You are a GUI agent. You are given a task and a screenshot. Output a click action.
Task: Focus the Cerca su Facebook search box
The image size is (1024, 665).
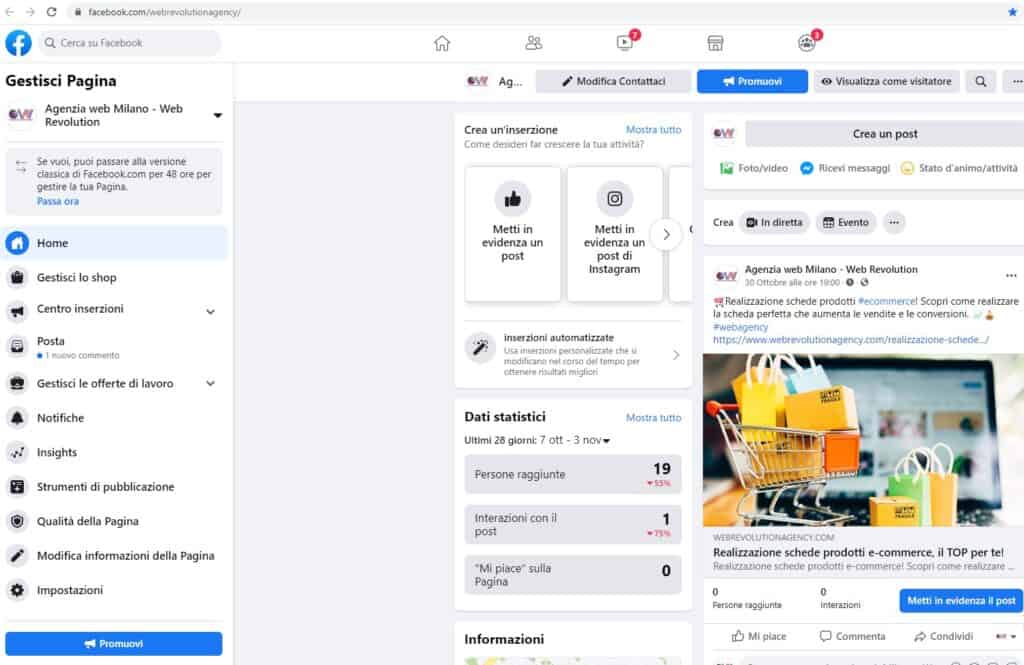coord(129,43)
